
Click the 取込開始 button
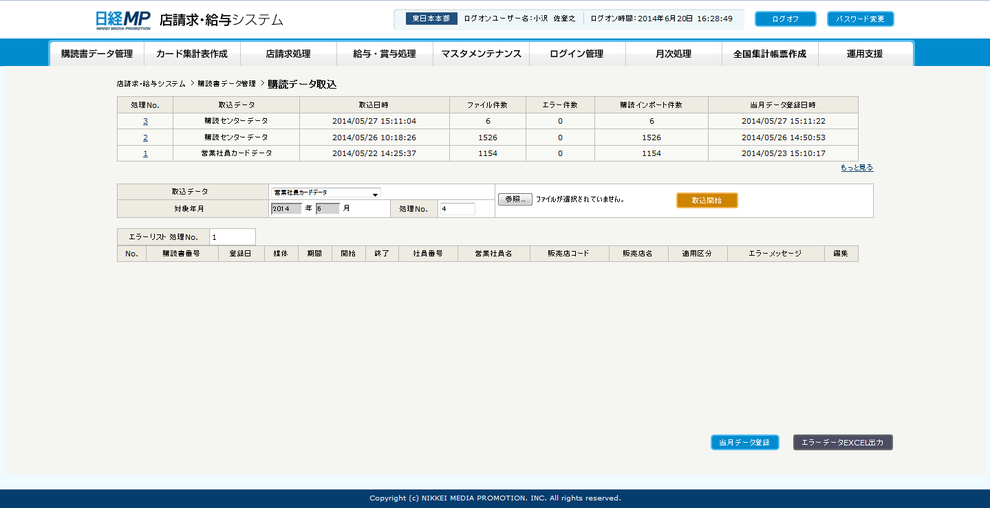[x=707, y=200]
